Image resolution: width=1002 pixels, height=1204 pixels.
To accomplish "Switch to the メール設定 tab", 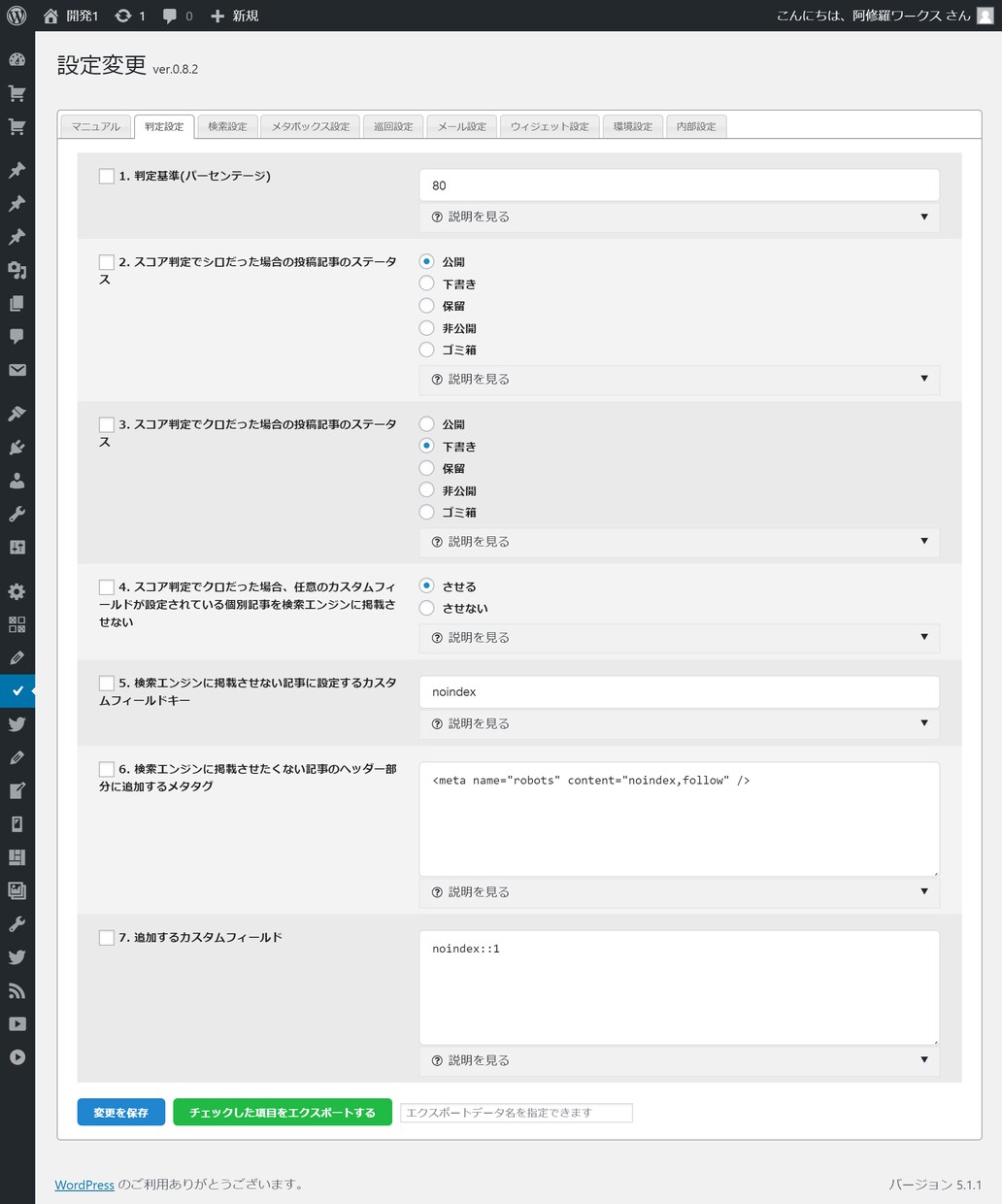I will click(462, 126).
